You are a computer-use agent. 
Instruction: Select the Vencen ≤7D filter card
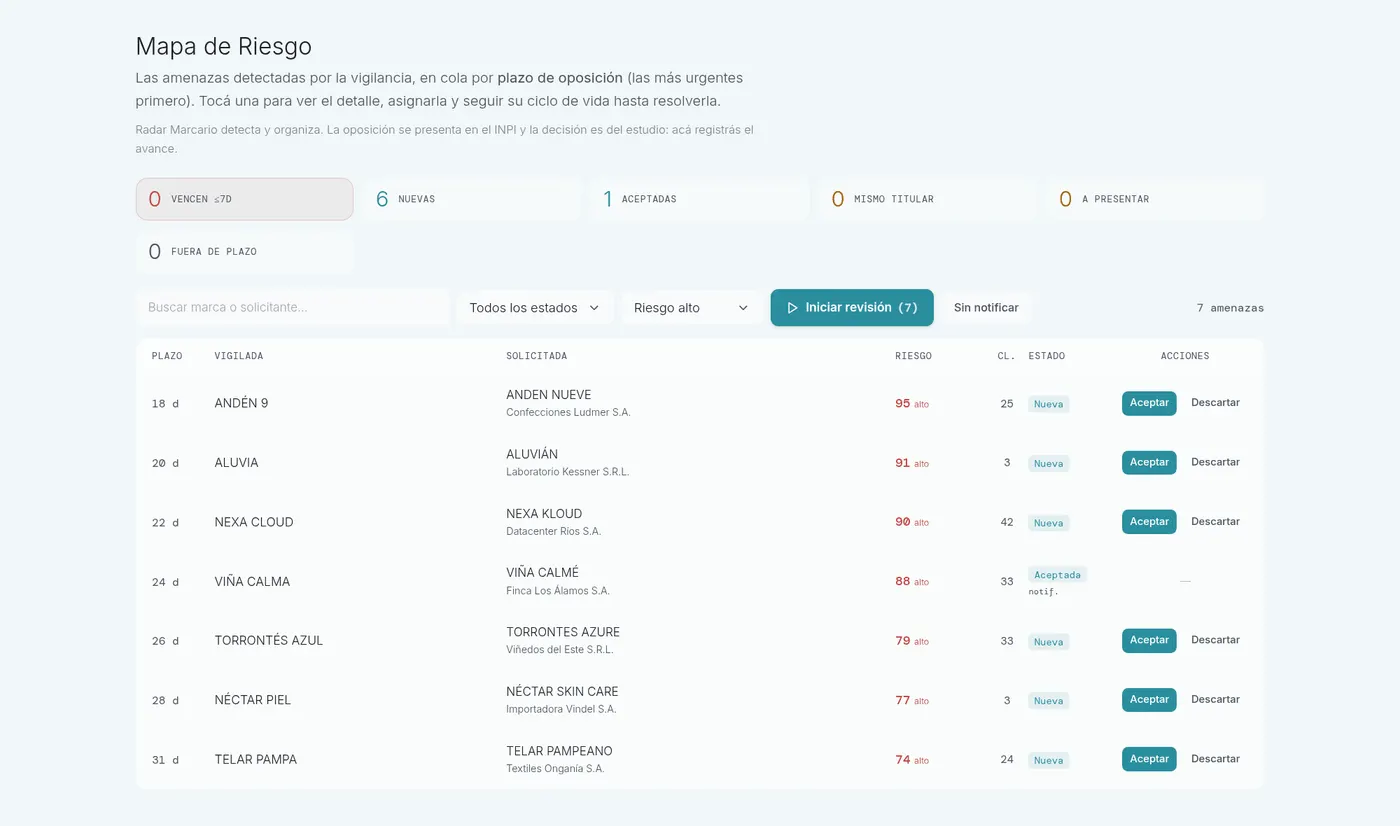pos(244,199)
